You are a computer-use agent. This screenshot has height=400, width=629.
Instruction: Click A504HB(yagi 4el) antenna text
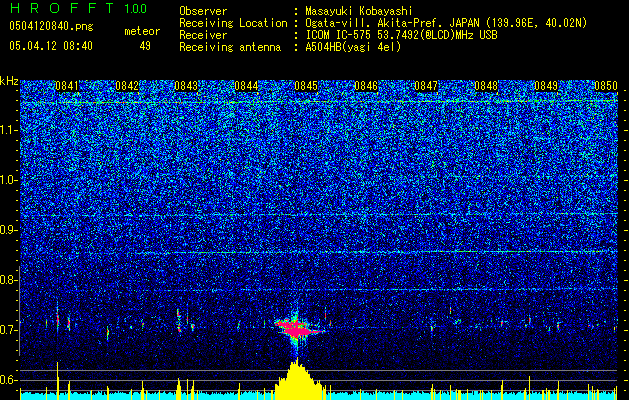(x=353, y=47)
